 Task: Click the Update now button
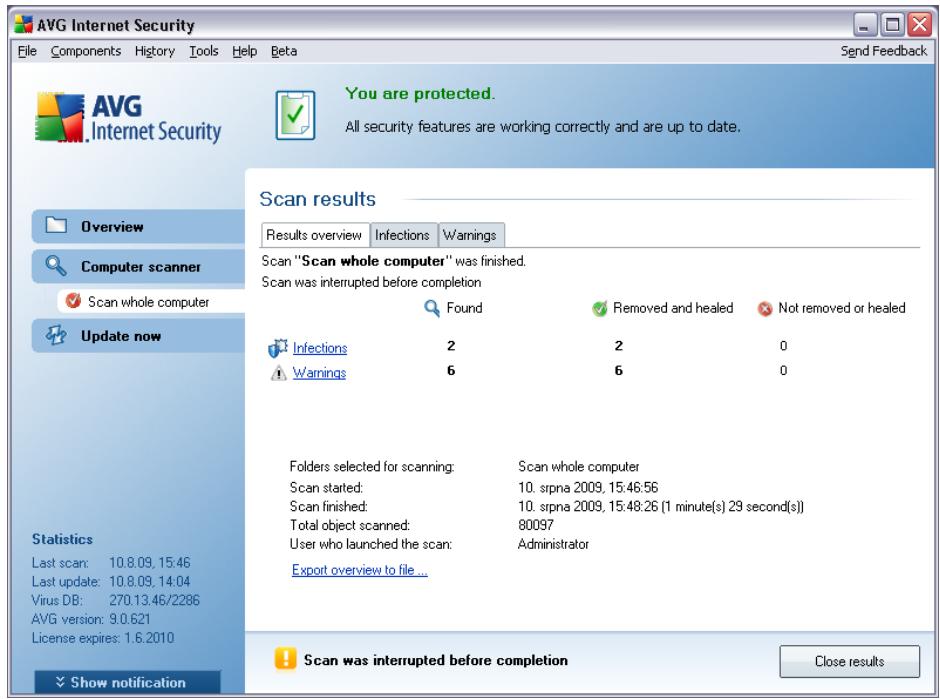(x=138, y=336)
